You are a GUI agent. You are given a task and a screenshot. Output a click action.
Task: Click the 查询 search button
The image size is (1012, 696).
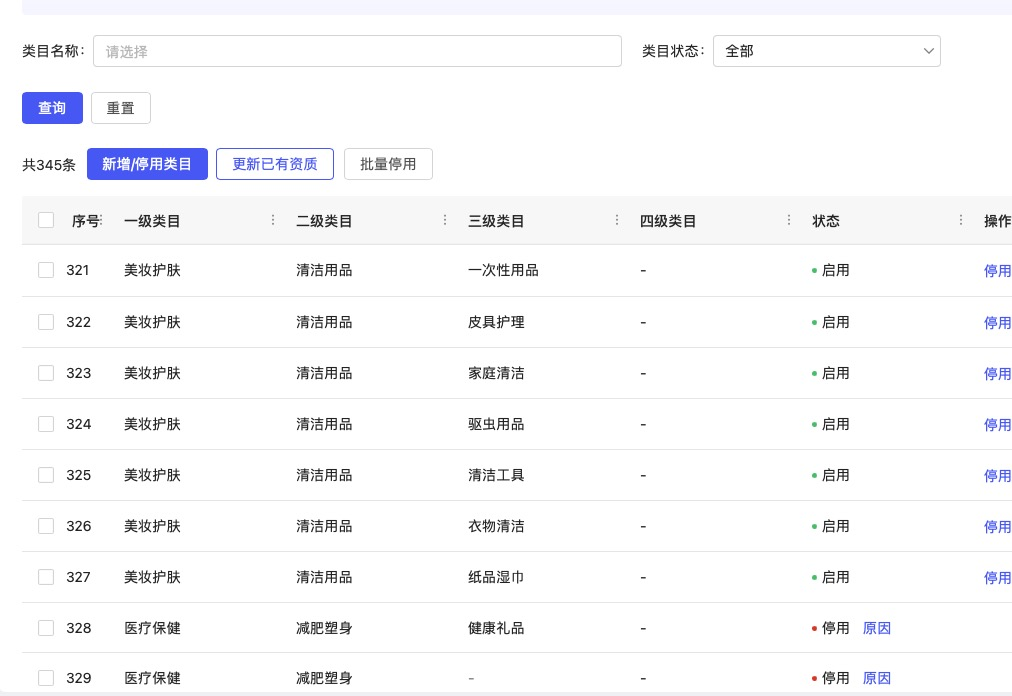52,108
